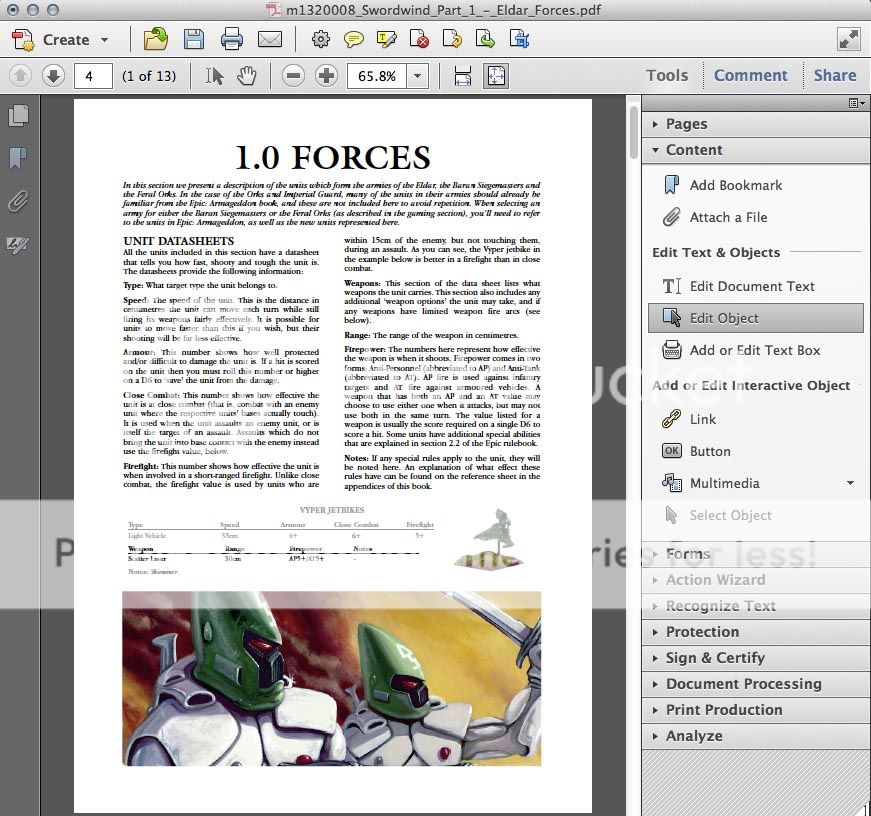Click the Eldar warriors artwork image
The image size is (871, 816).
click(x=332, y=678)
